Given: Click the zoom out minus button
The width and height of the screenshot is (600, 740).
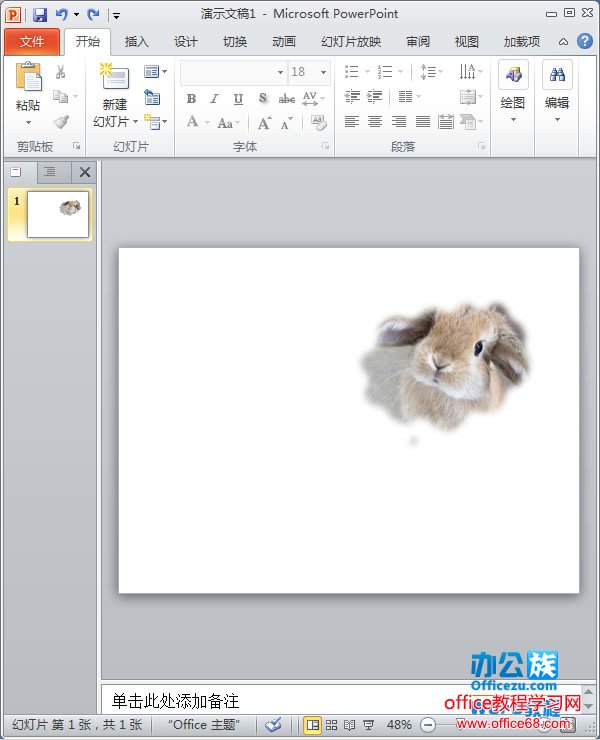Looking at the screenshot, I should (428, 725).
